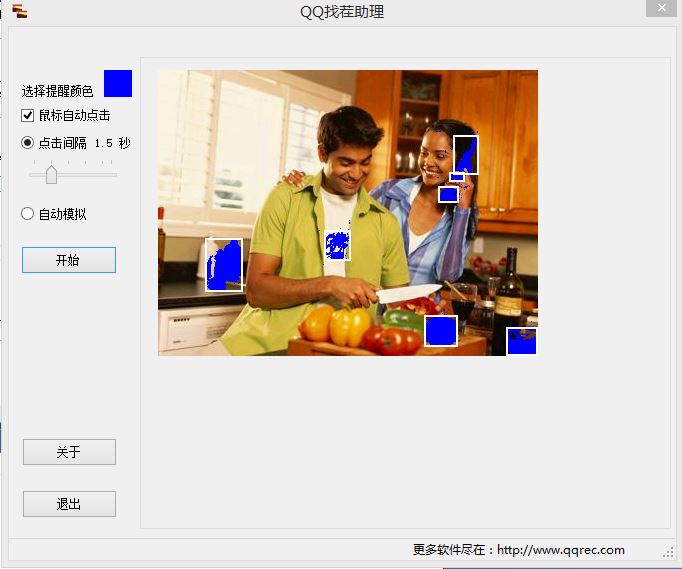Click the 退出 button to exit
This screenshot has width=682, height=569.
pyautogui.click(x=69, y=504)
